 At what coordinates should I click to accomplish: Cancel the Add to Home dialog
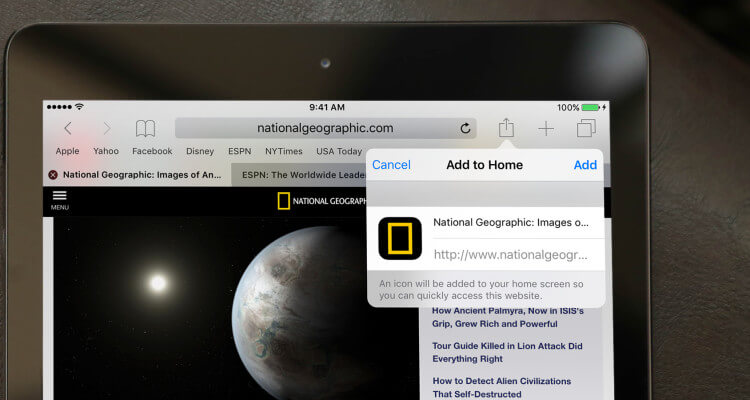tap(391, 165)
